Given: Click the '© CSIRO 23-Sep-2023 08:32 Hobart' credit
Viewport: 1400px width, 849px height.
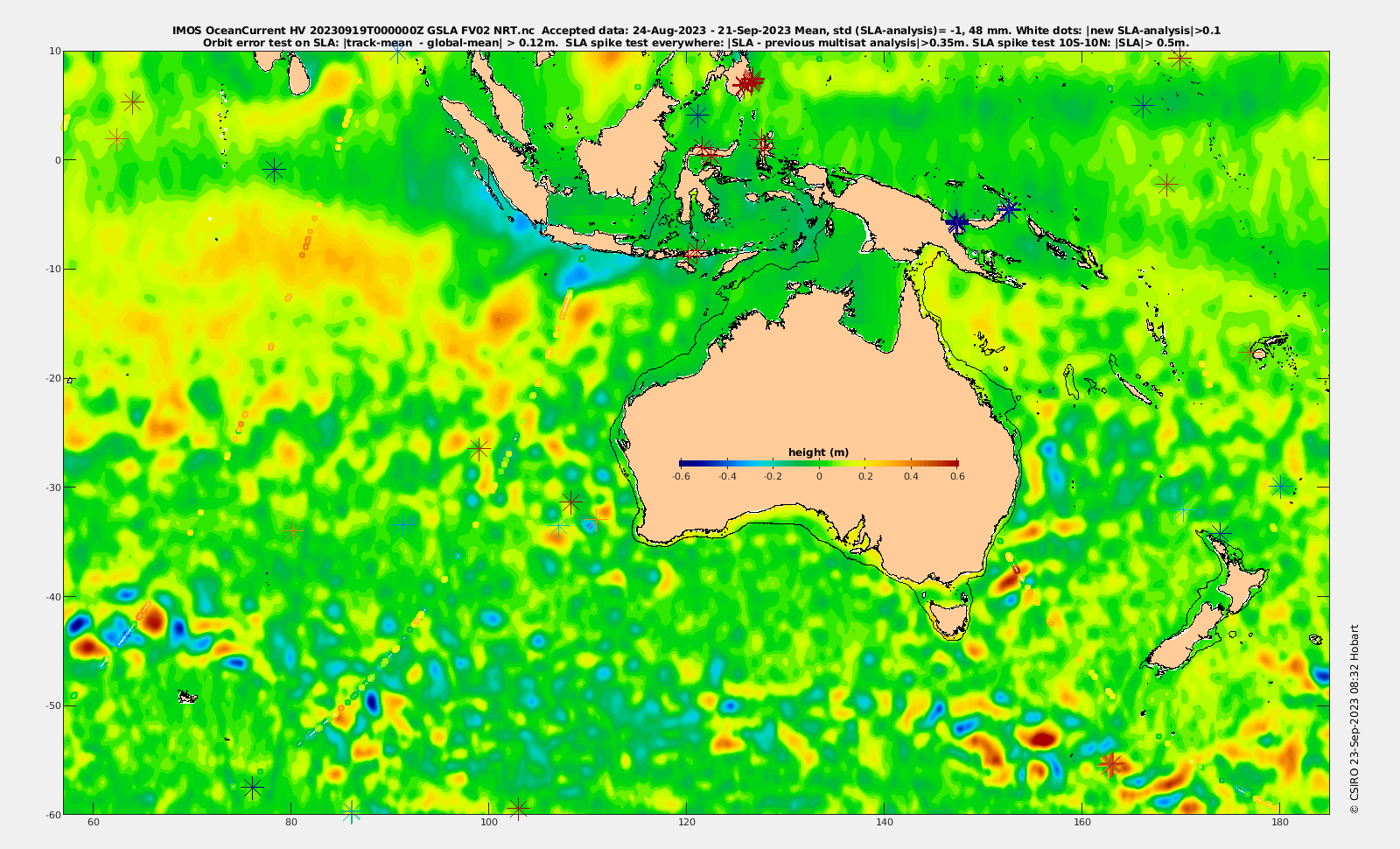Looking at the screenshot, I should coord(1354,719).
